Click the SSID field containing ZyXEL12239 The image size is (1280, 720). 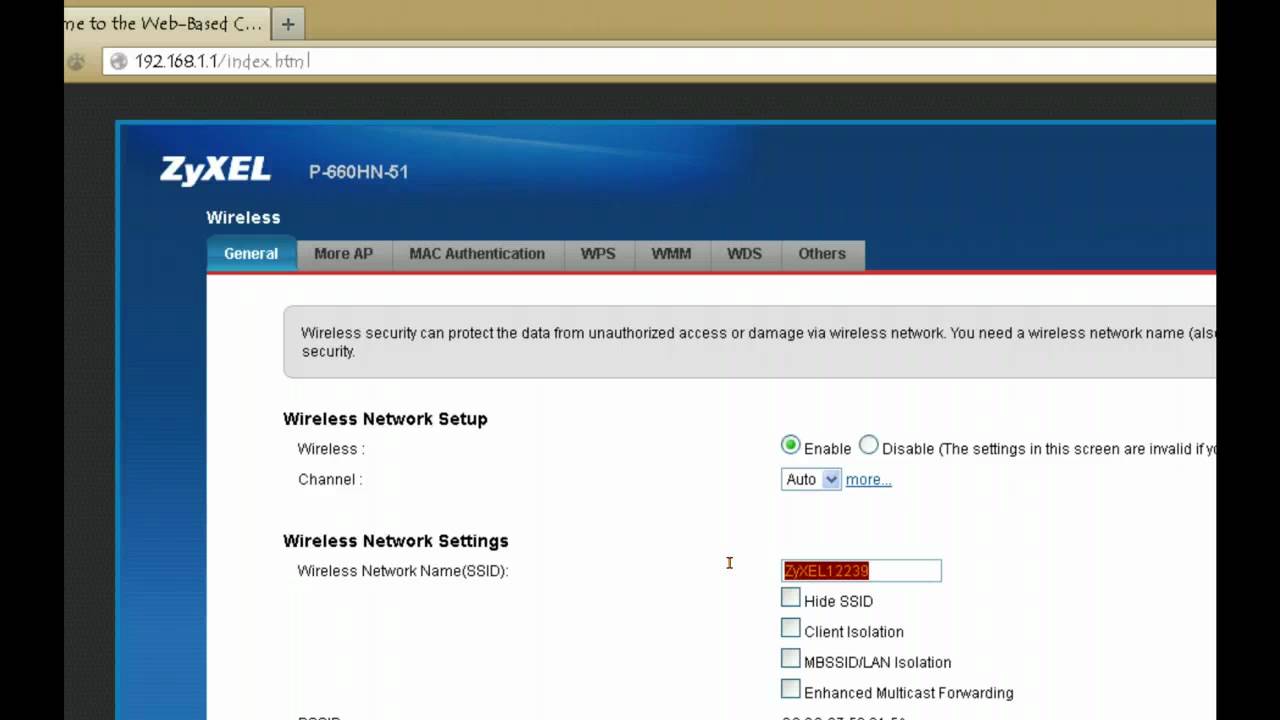(861, 570)
